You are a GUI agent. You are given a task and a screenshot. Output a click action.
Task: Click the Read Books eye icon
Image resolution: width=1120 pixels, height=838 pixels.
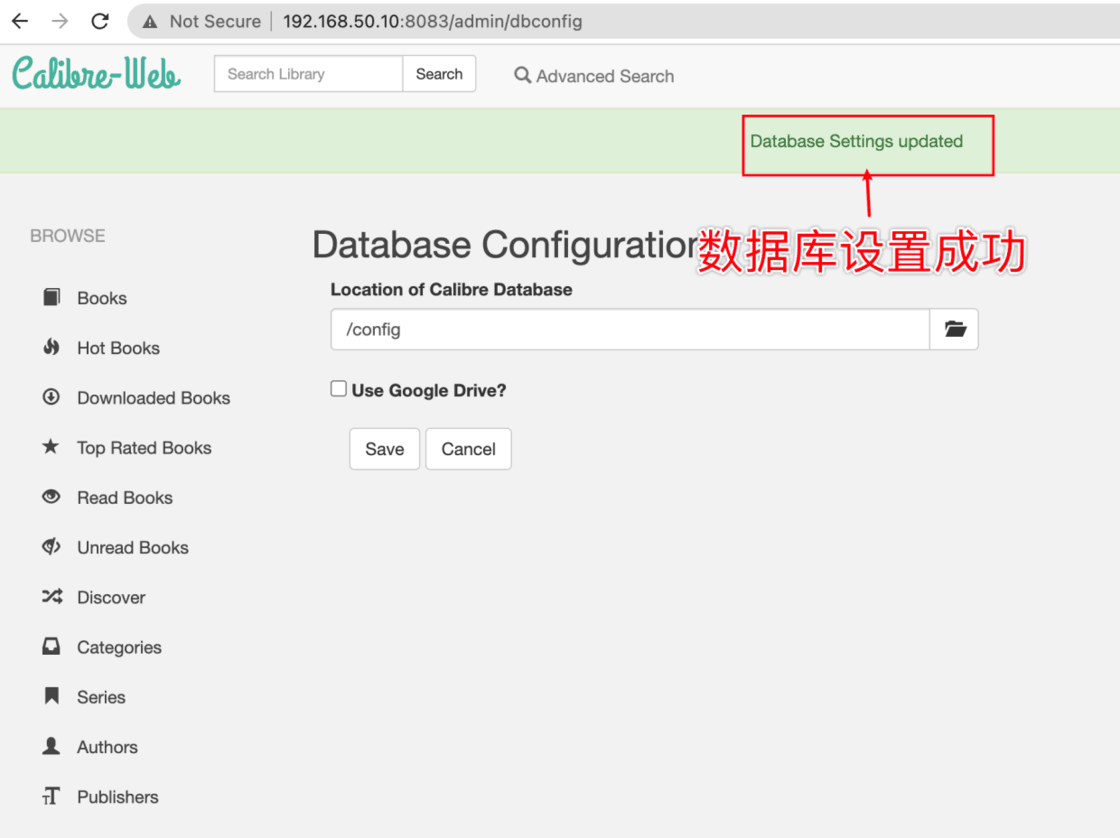click(52, 497)
